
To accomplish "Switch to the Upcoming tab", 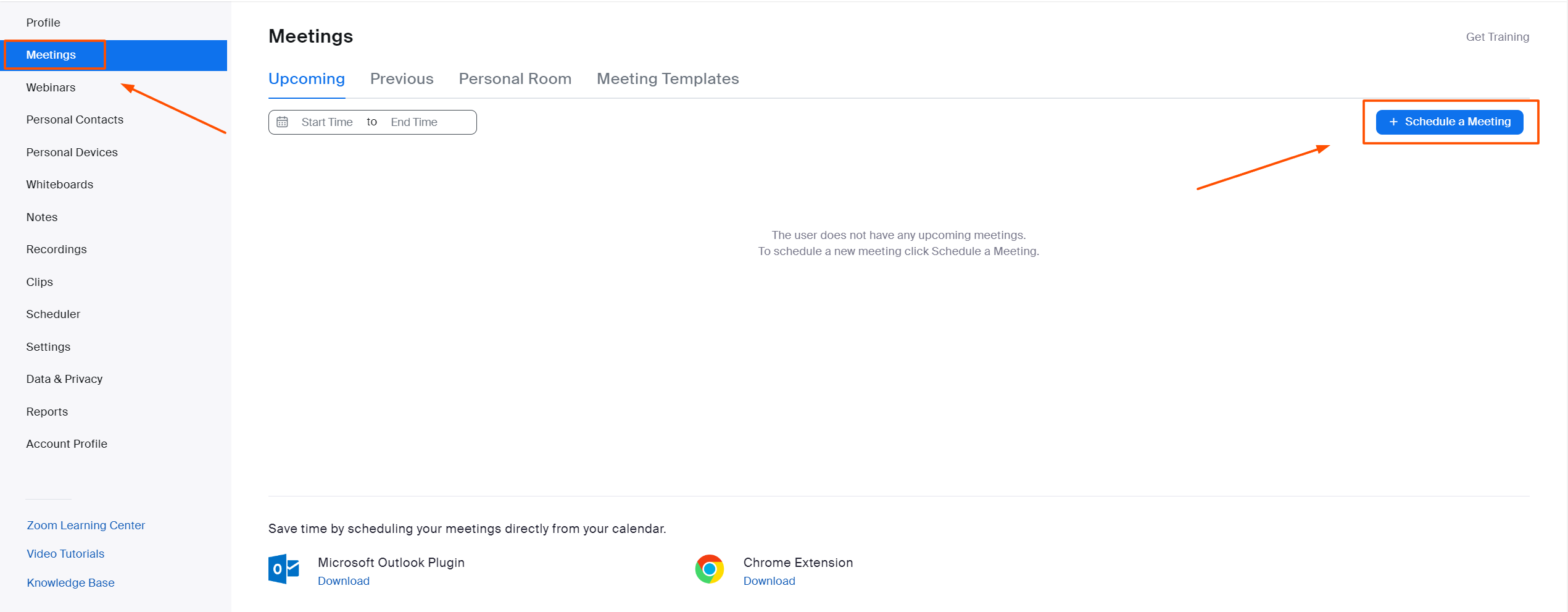I will pyautogui.click(x=307, y=79).
